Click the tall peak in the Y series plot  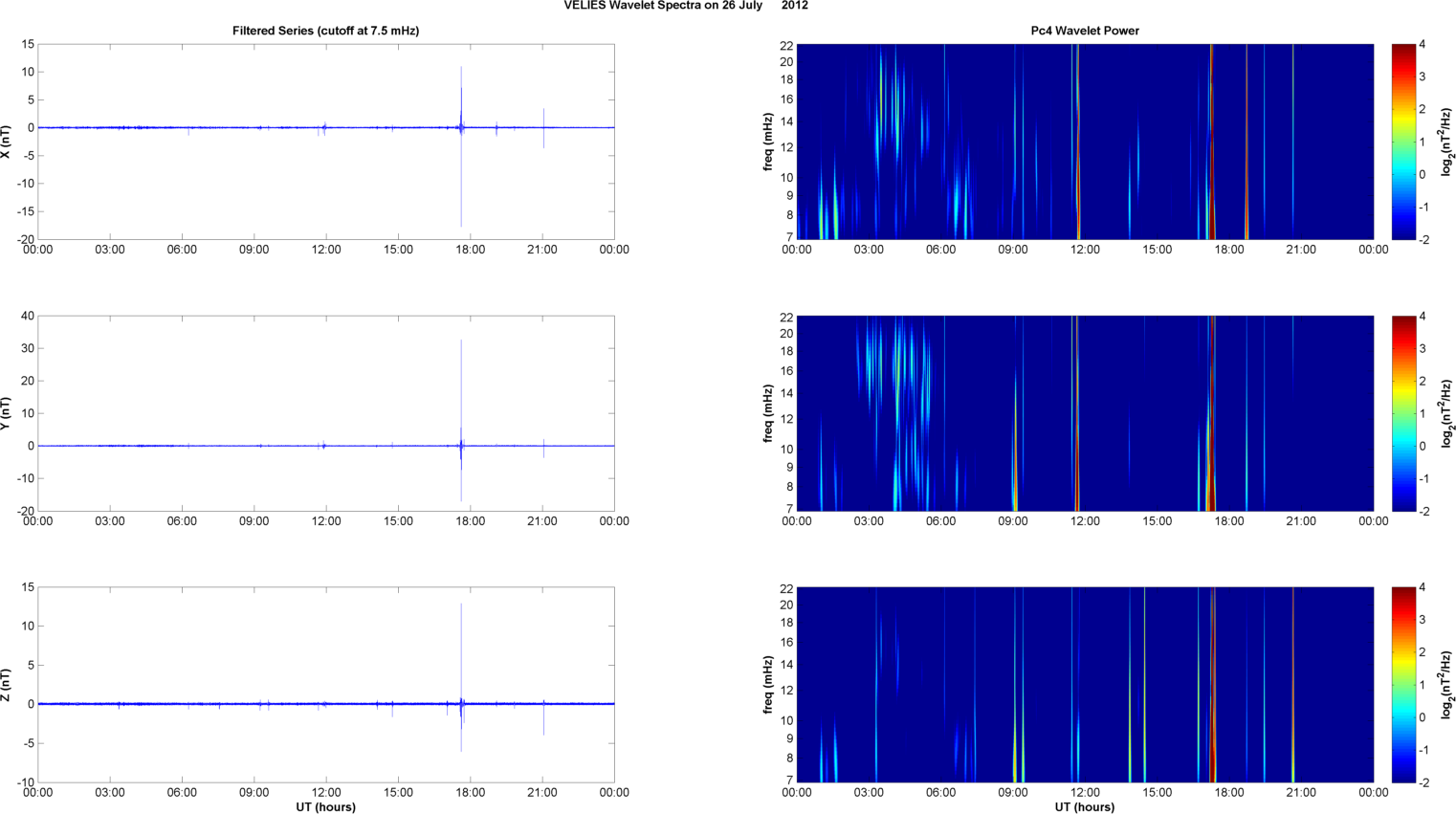[461, 383]
